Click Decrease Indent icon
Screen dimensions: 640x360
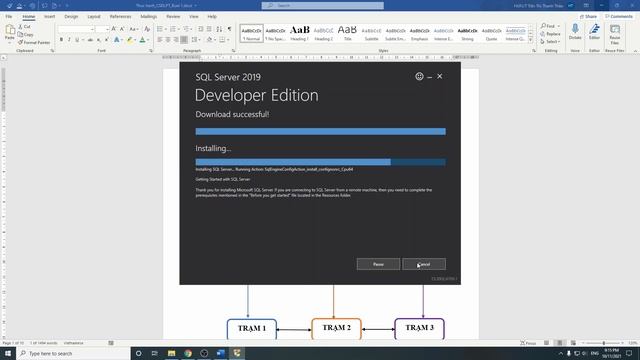(x=201, y=29)
